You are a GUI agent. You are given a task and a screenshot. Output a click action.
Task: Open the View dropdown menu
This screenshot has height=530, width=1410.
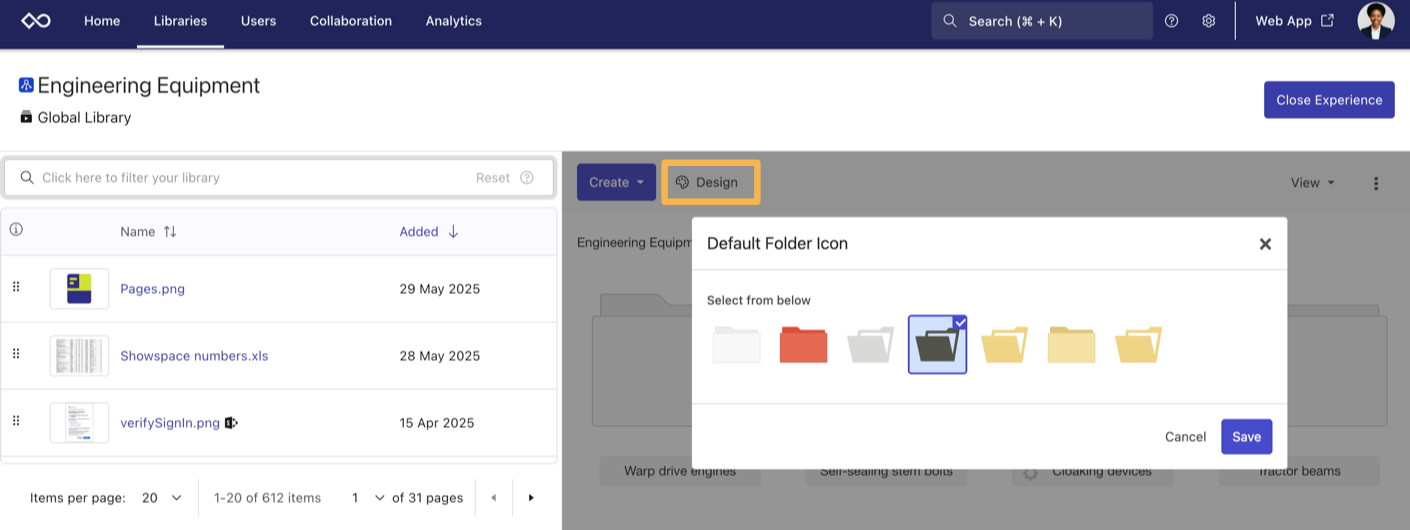click(1312, 183)
